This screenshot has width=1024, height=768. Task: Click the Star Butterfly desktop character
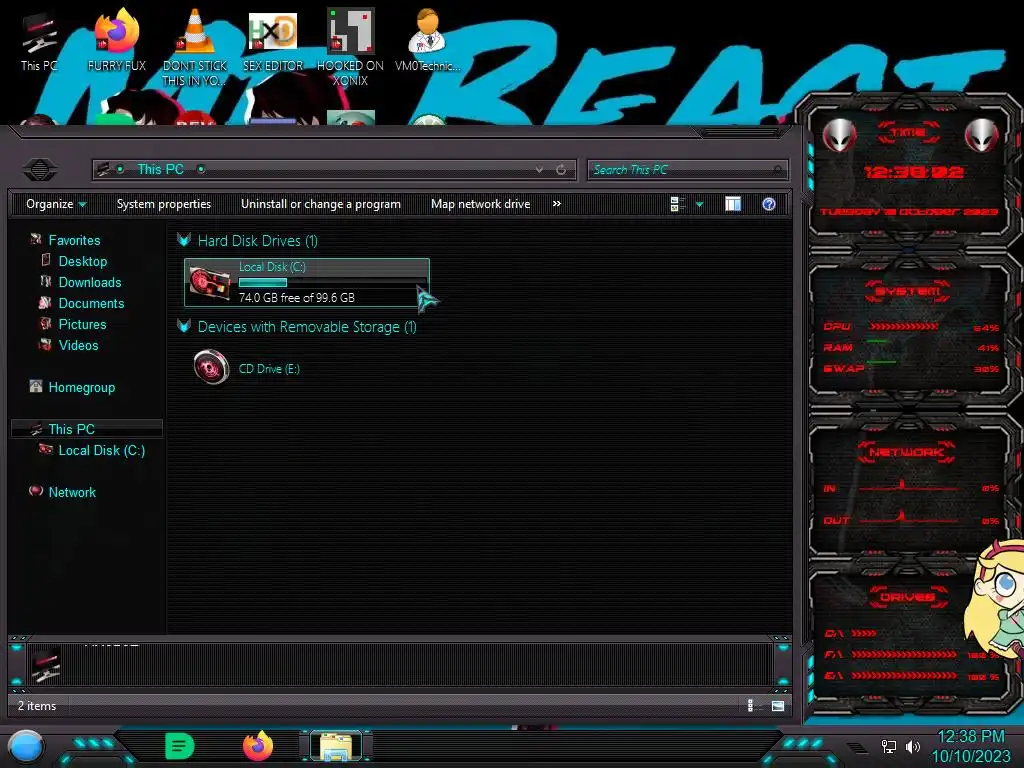pyautogui.click(x=995, y=598)
